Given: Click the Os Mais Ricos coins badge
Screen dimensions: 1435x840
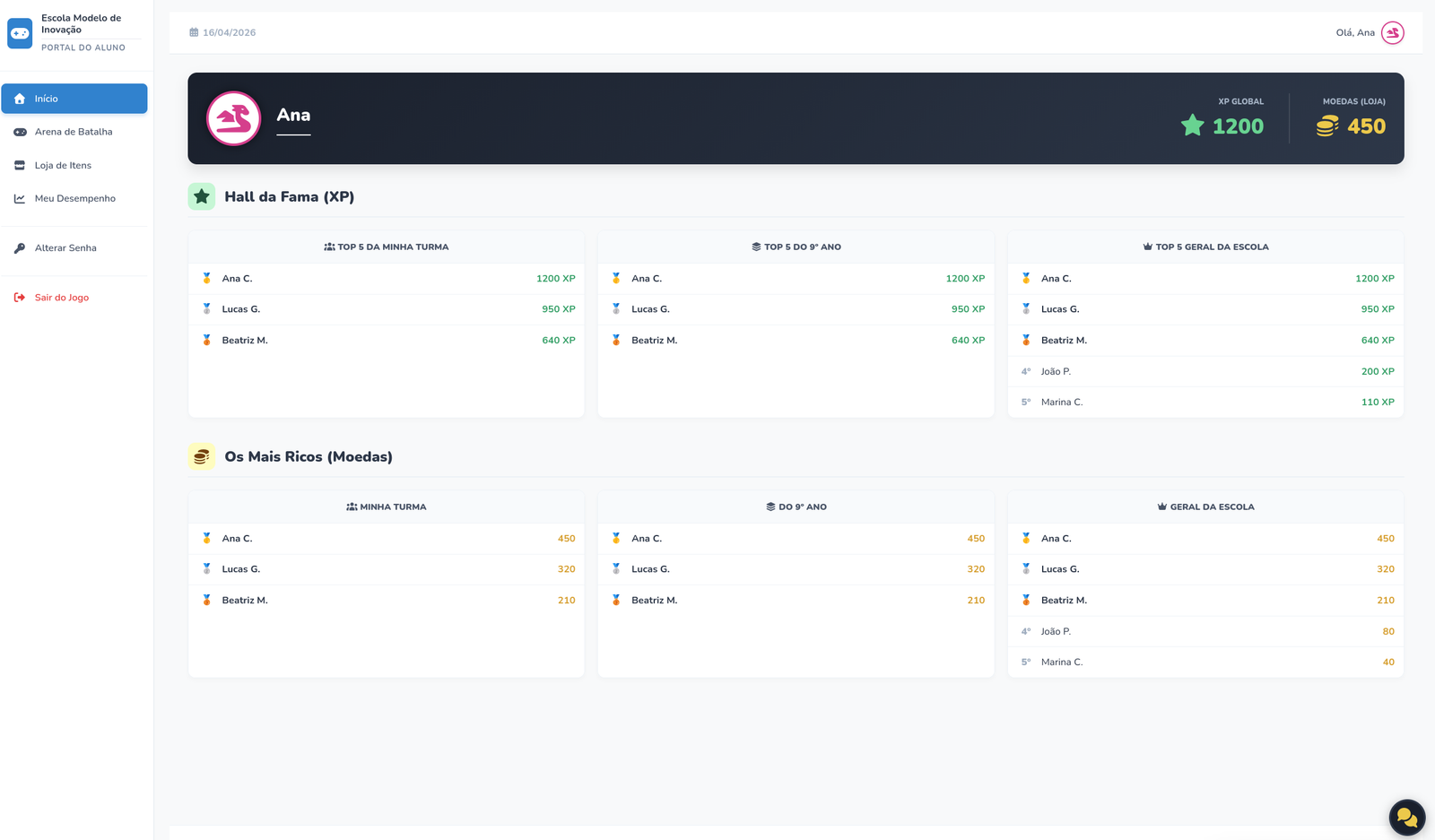Looking at the screenshot, I should (x=202, y=456).
